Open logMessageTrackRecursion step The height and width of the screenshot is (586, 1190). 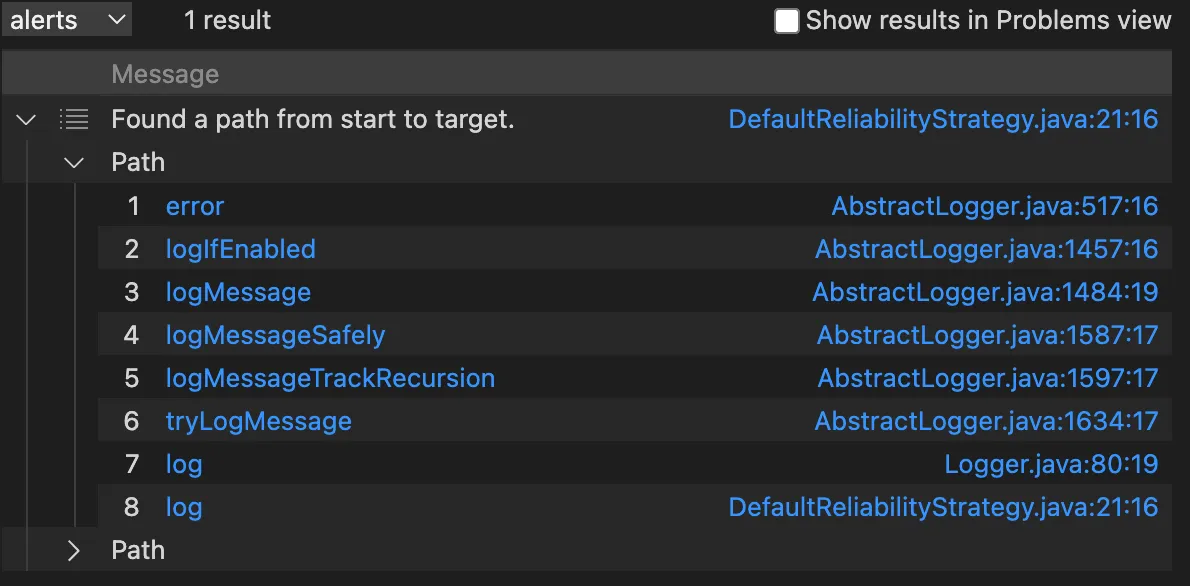[330, 378]
